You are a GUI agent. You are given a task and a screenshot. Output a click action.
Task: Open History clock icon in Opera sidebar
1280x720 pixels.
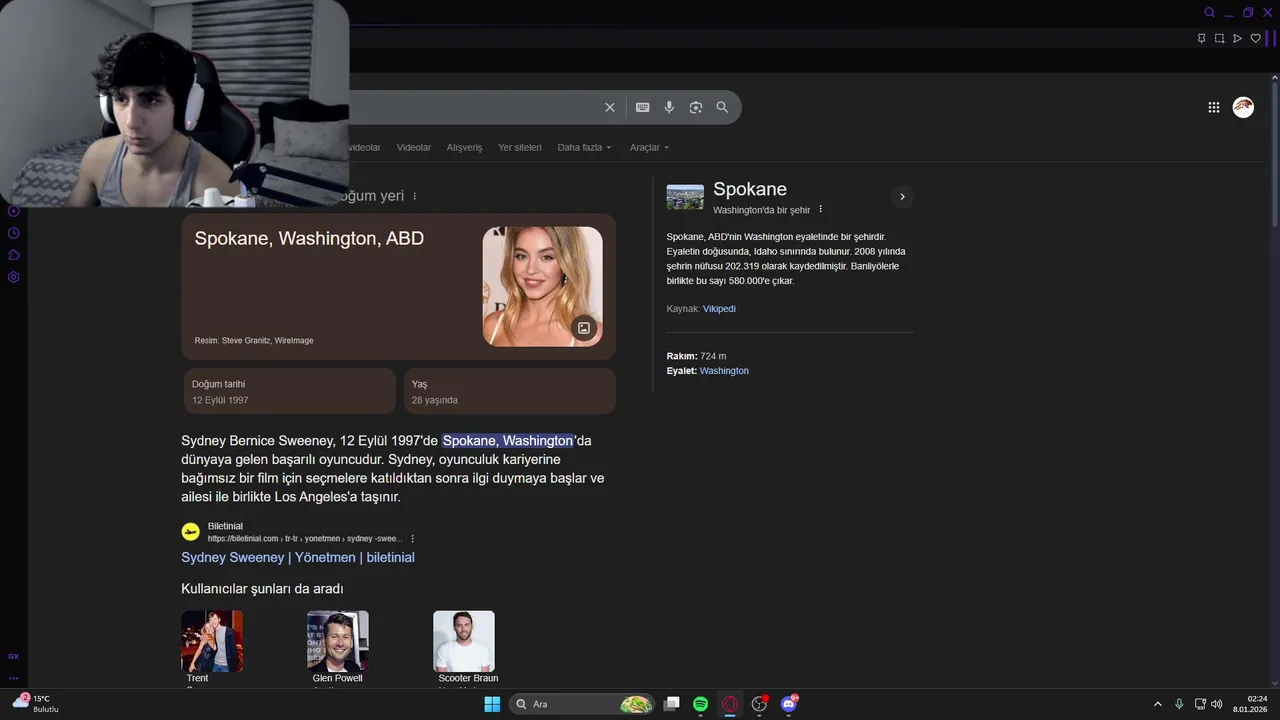click(14, 233)
